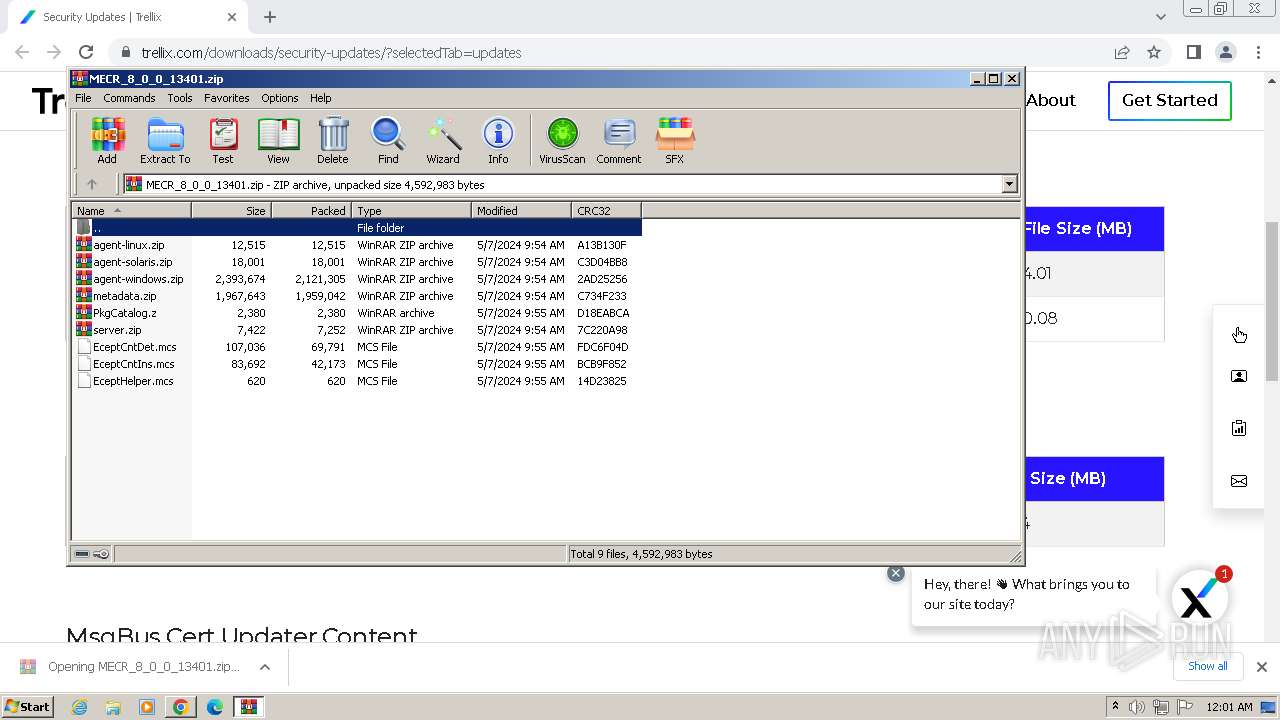1280x720 pixels.
Task: Open the Windows Start menu
Action: click(x=28, y=706)
